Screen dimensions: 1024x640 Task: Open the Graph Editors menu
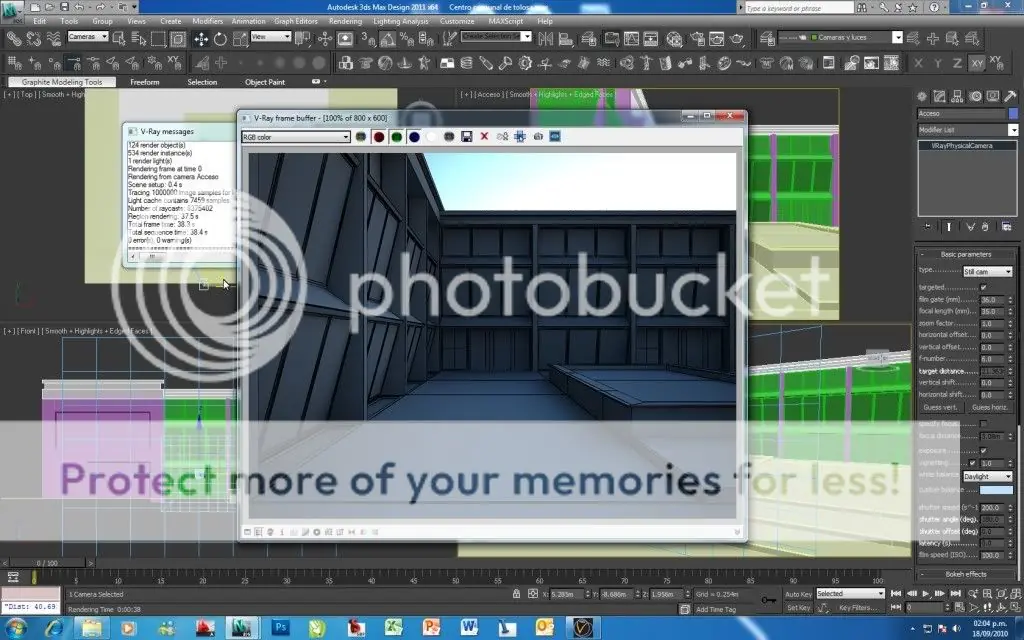[x=296, y=21]
